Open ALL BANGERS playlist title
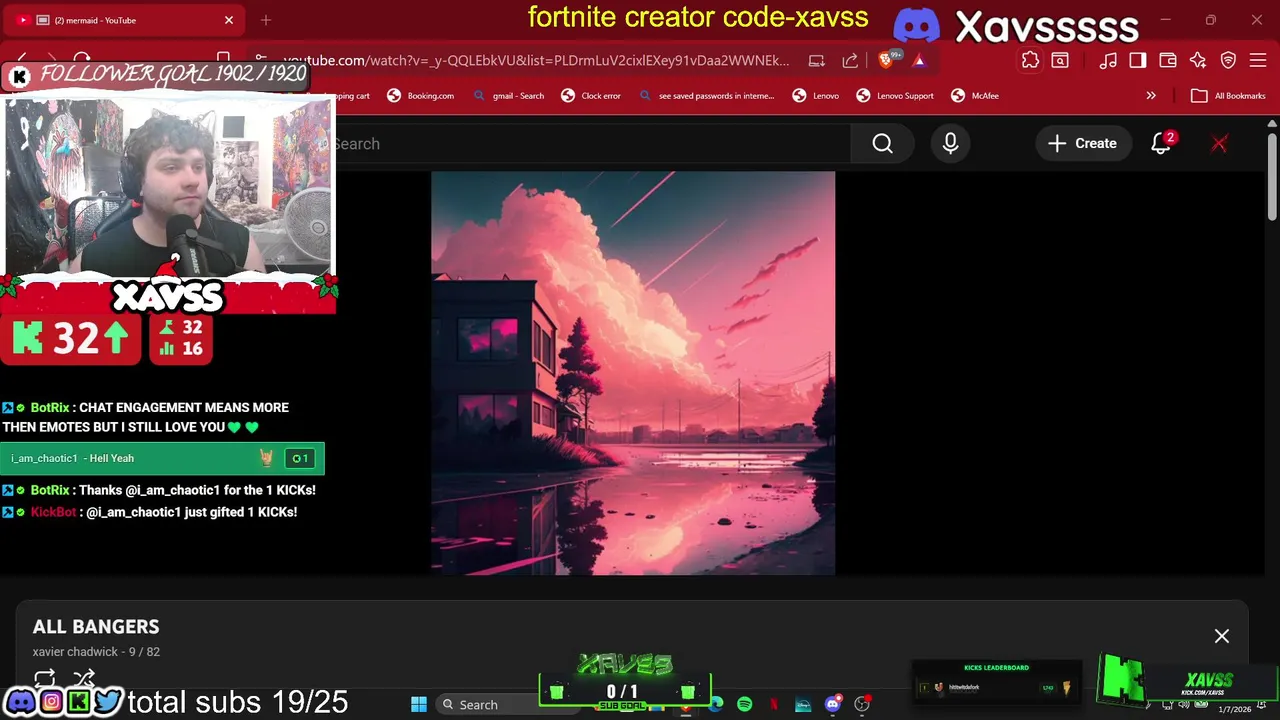The height and width of the screenshot is (720, 1280). point(96,627)
